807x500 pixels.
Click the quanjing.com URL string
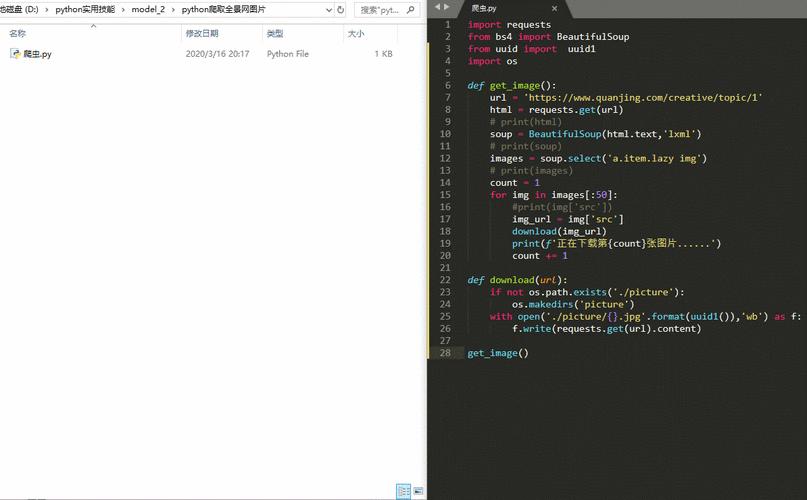pyautogui.click(x=643, y=97)
